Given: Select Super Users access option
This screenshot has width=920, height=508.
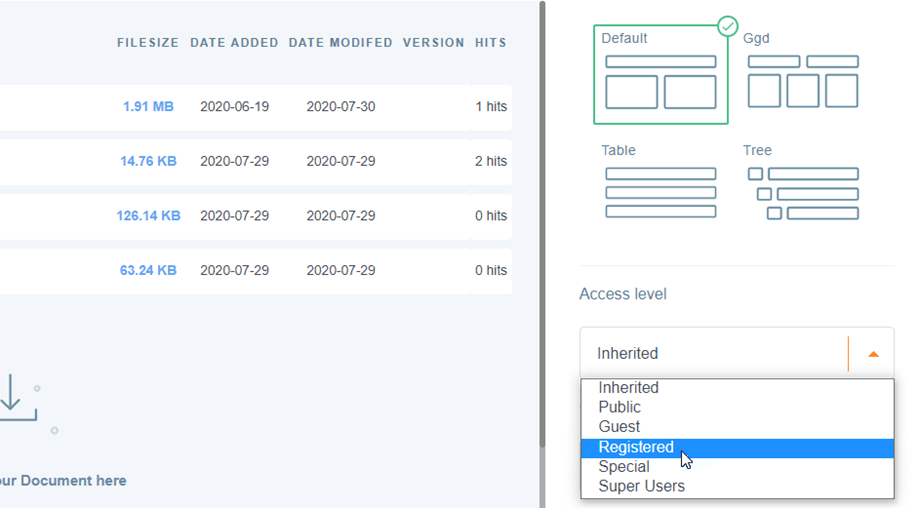Looking at the screenshot, I should [641, 487].
